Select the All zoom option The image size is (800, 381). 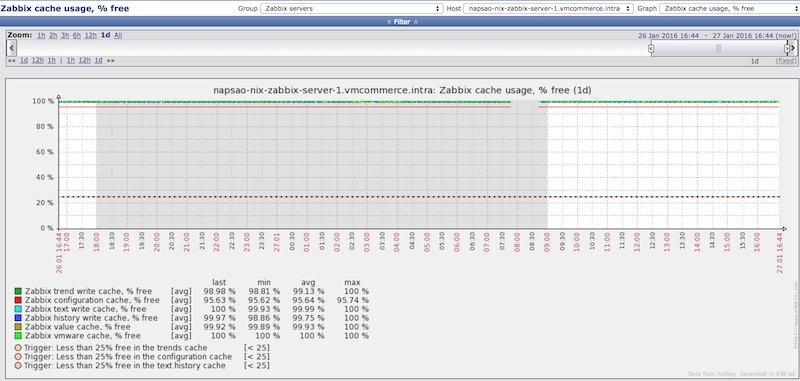[x=118, y=35]
